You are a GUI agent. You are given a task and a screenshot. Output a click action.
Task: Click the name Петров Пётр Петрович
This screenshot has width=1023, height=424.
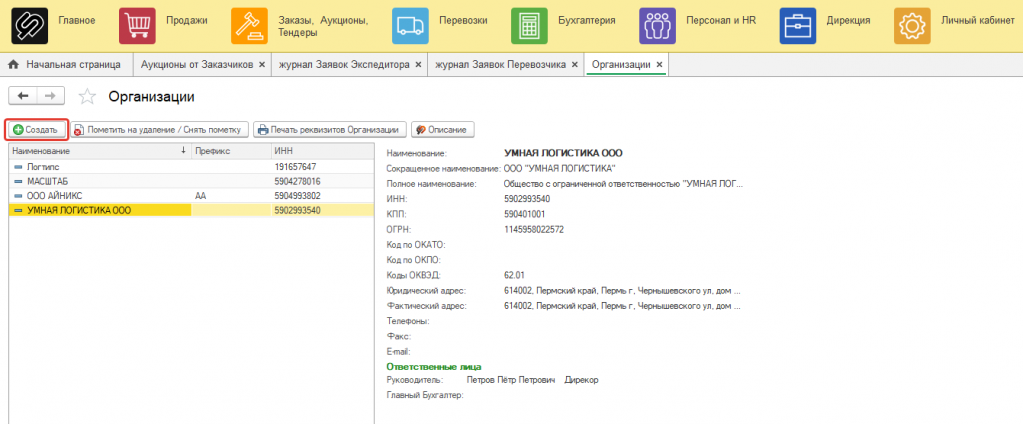pyautogui.click(x=511, y=379)
